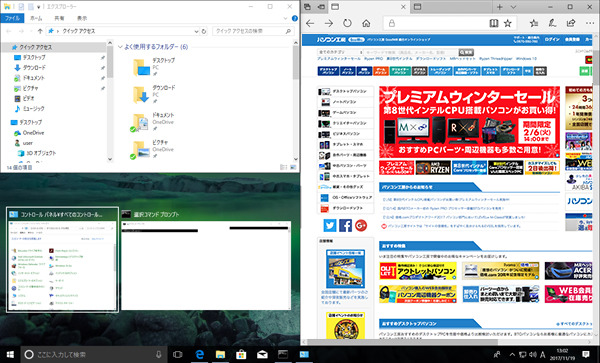The image size is (600, 363).
Task: Go to Edge home page
Action: click(x=366, y=23)
